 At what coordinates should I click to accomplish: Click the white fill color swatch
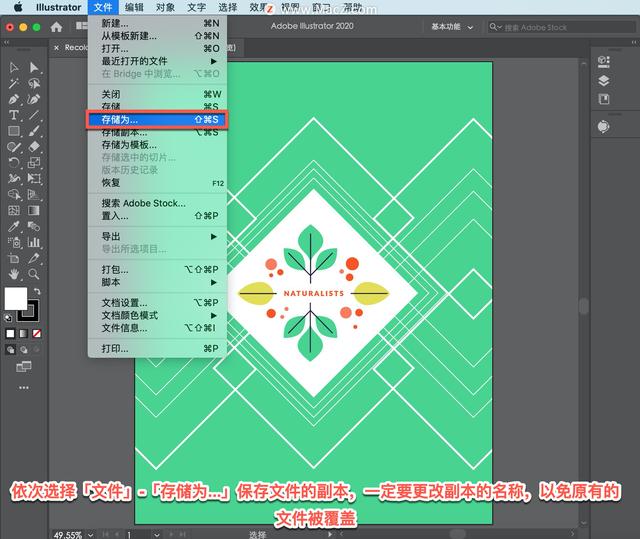click(15, 298)
